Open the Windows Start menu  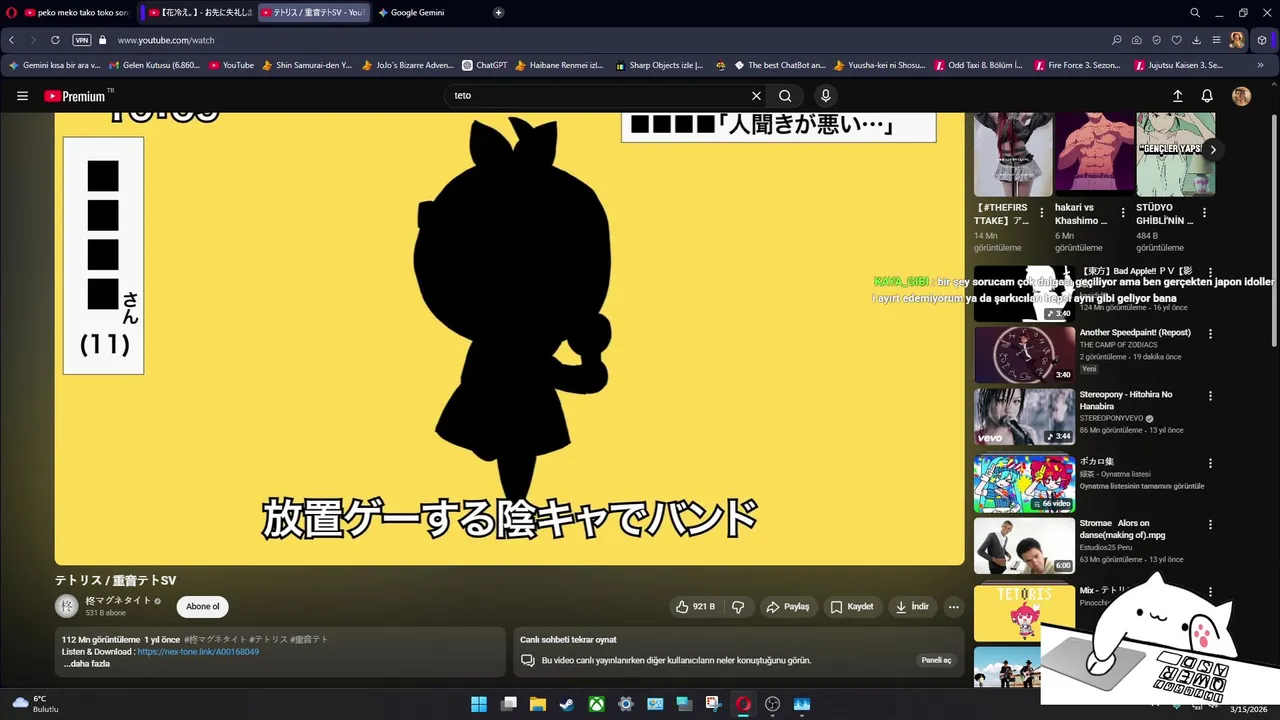479,704
